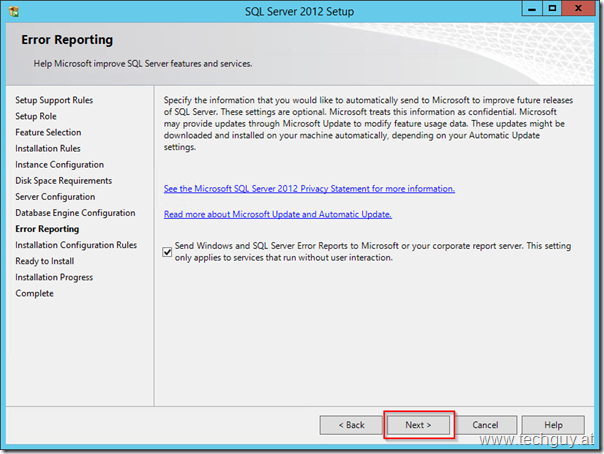This screenshot has height=454, width=604.
Task: Close the SQL Server 2012 Setup window
Action: [578, 8]
